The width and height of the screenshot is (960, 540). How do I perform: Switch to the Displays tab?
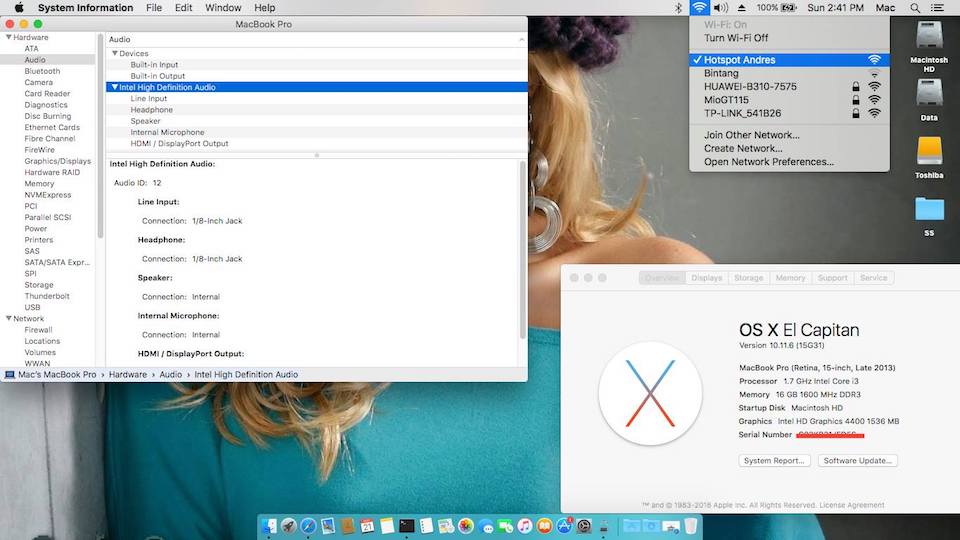click(707, 278)
